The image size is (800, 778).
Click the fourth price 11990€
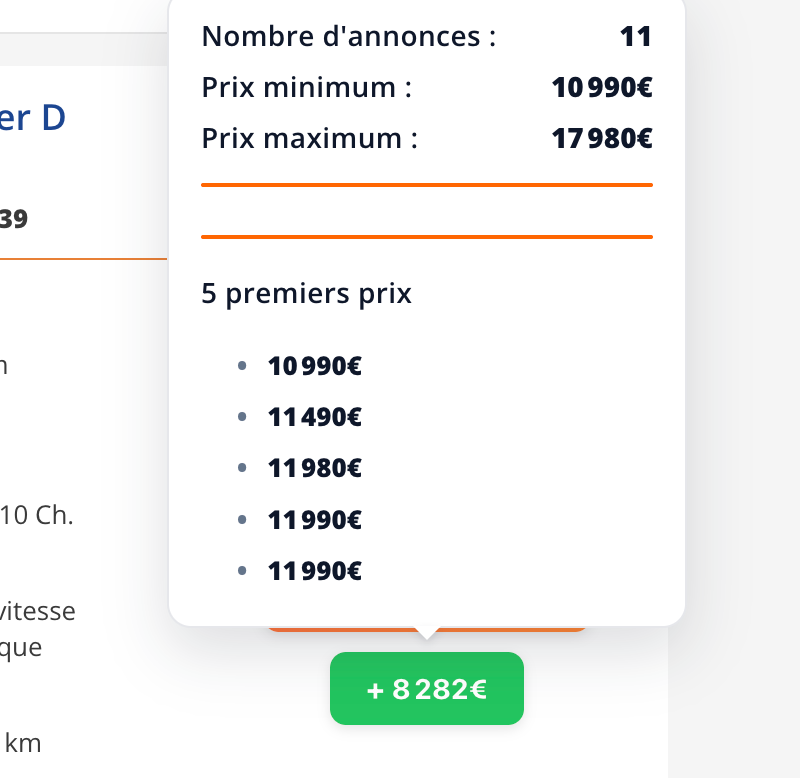coord(314,519)
